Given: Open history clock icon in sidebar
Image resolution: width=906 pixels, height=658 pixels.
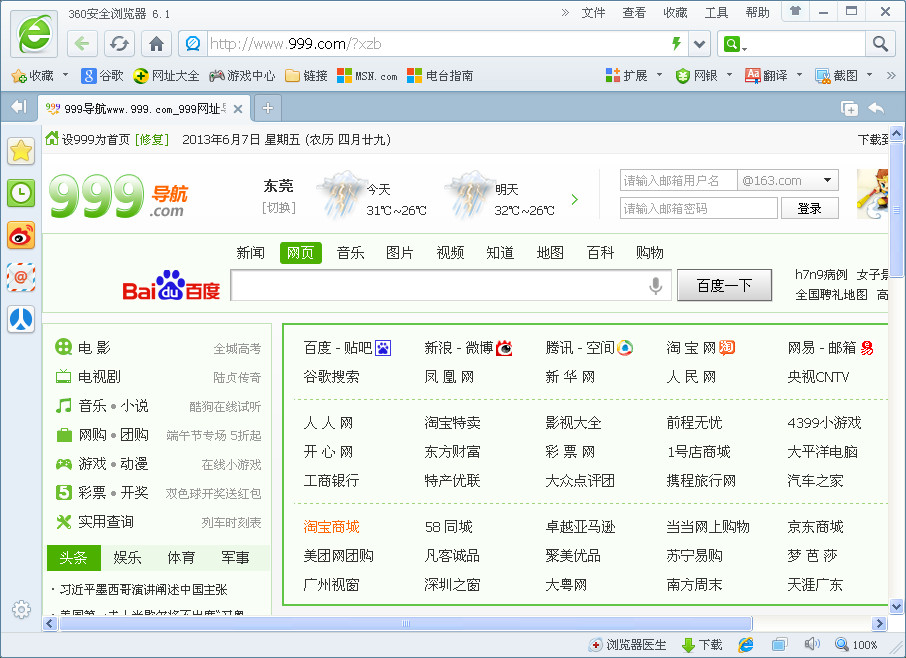Looking at the screenshot, I should pyautogui.click(x=21, y=193).
